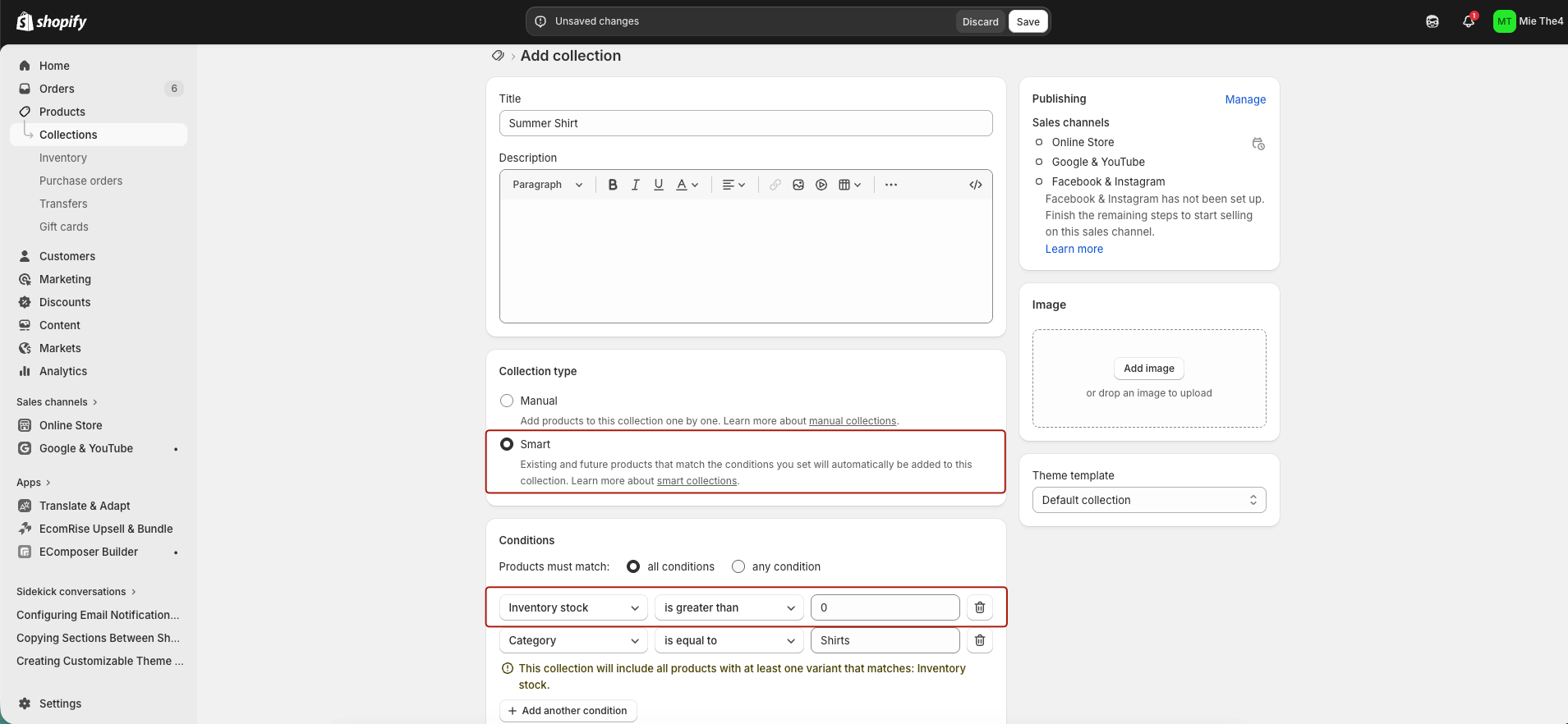The height and width of the screenshot is (724, 1568).
Task: Click the Title input field
Action: [x=745, y=123]
